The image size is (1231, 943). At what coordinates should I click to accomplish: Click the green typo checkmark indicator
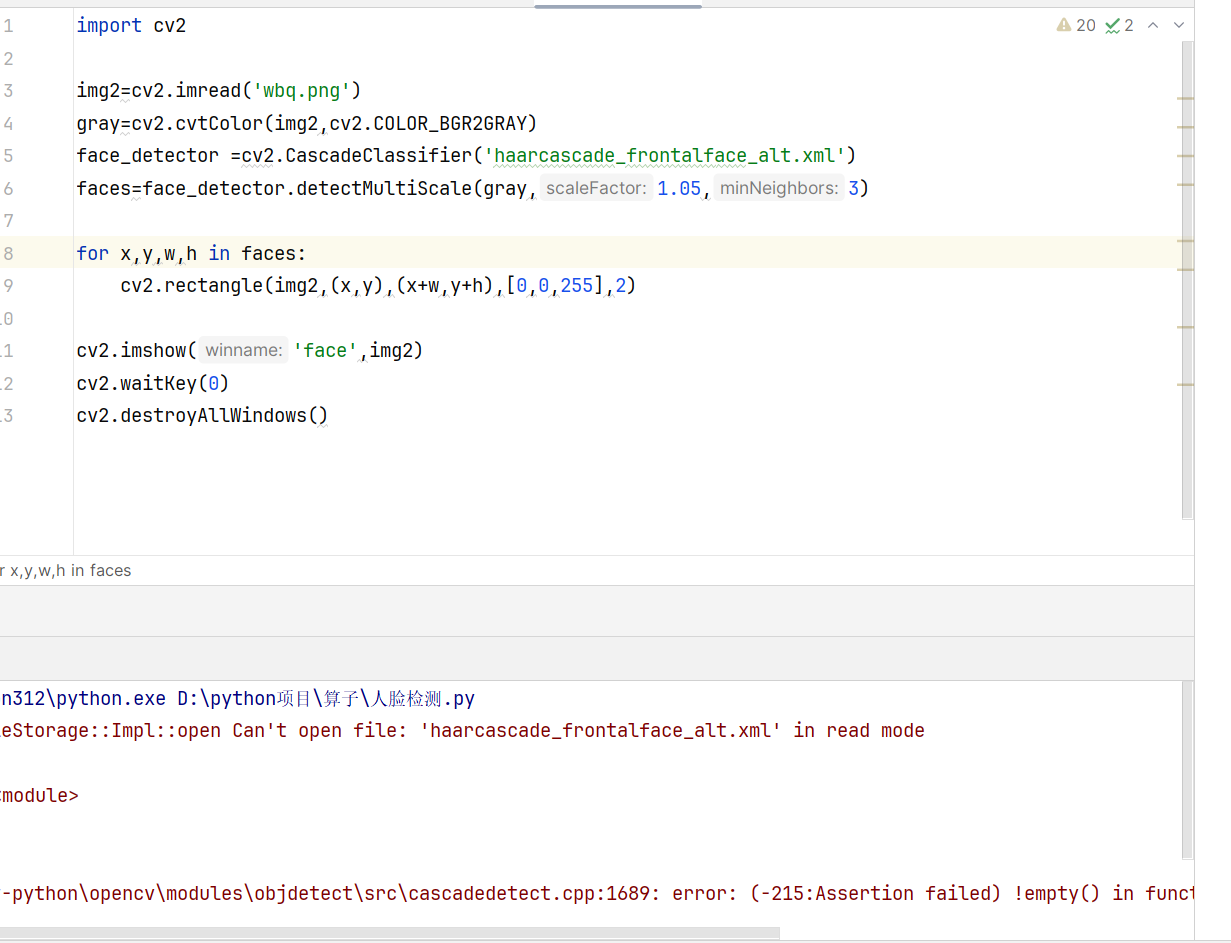point(1119,26)
